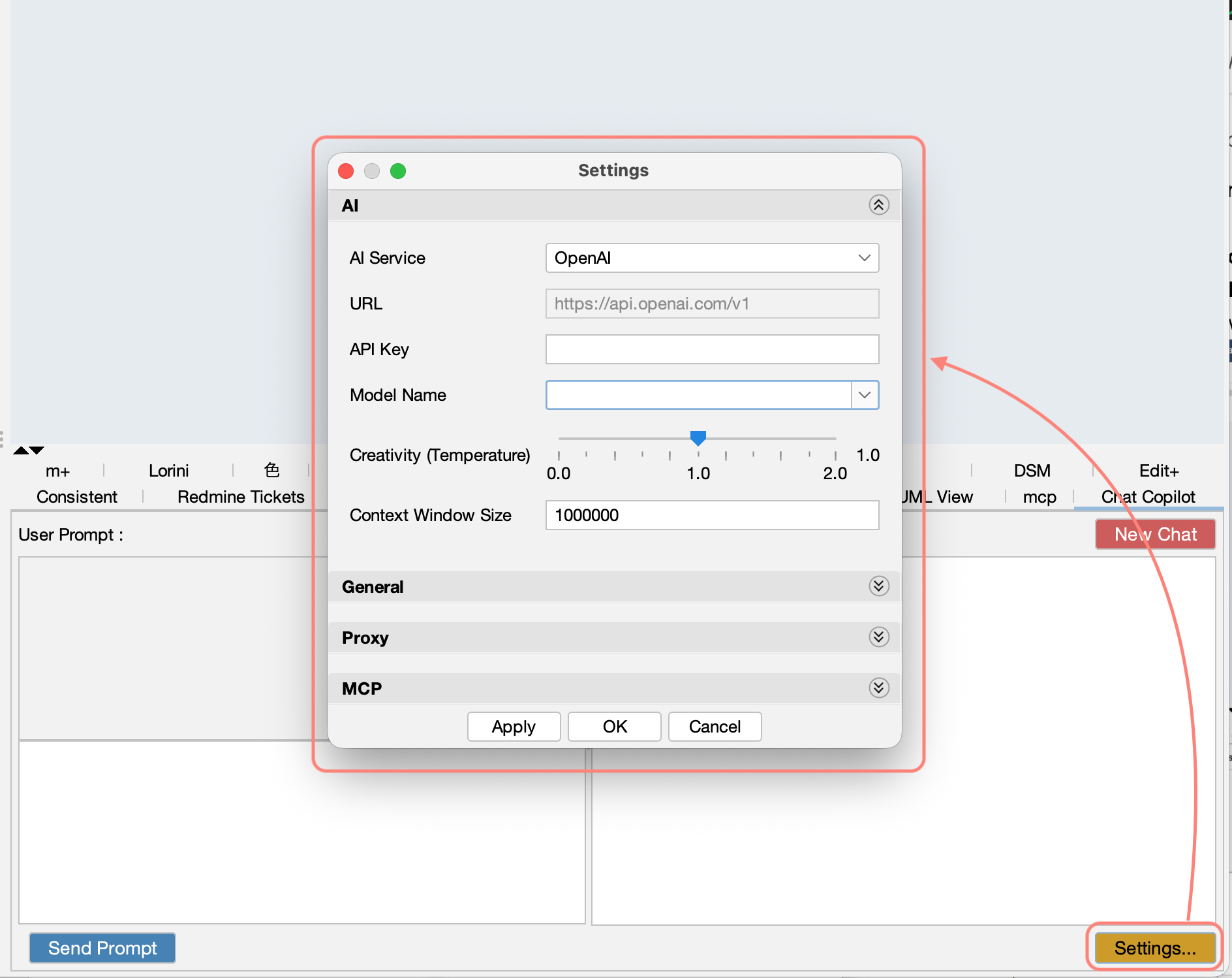1232x978 pixels.
Task: Switch to the Chat Copilot tab
Action: tap(1148, 497)
